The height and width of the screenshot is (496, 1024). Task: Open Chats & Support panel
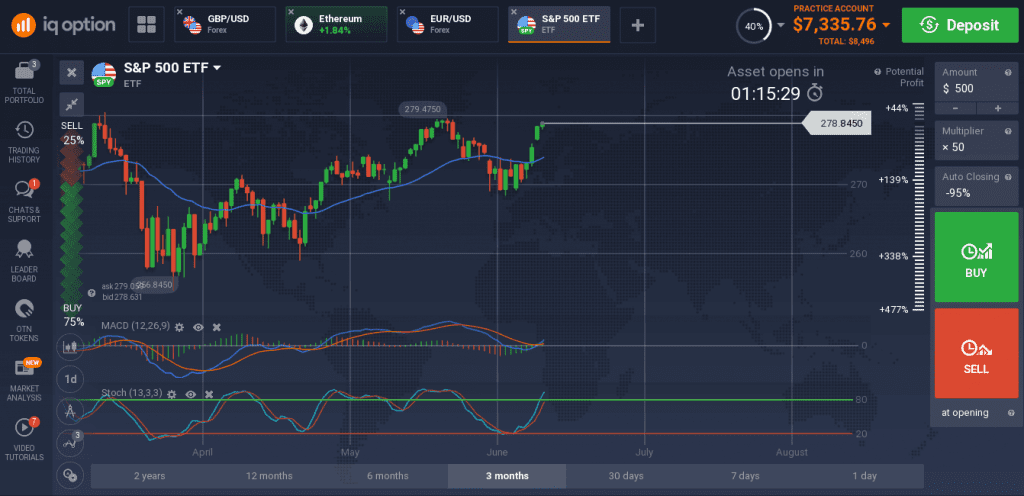[24, 200]
